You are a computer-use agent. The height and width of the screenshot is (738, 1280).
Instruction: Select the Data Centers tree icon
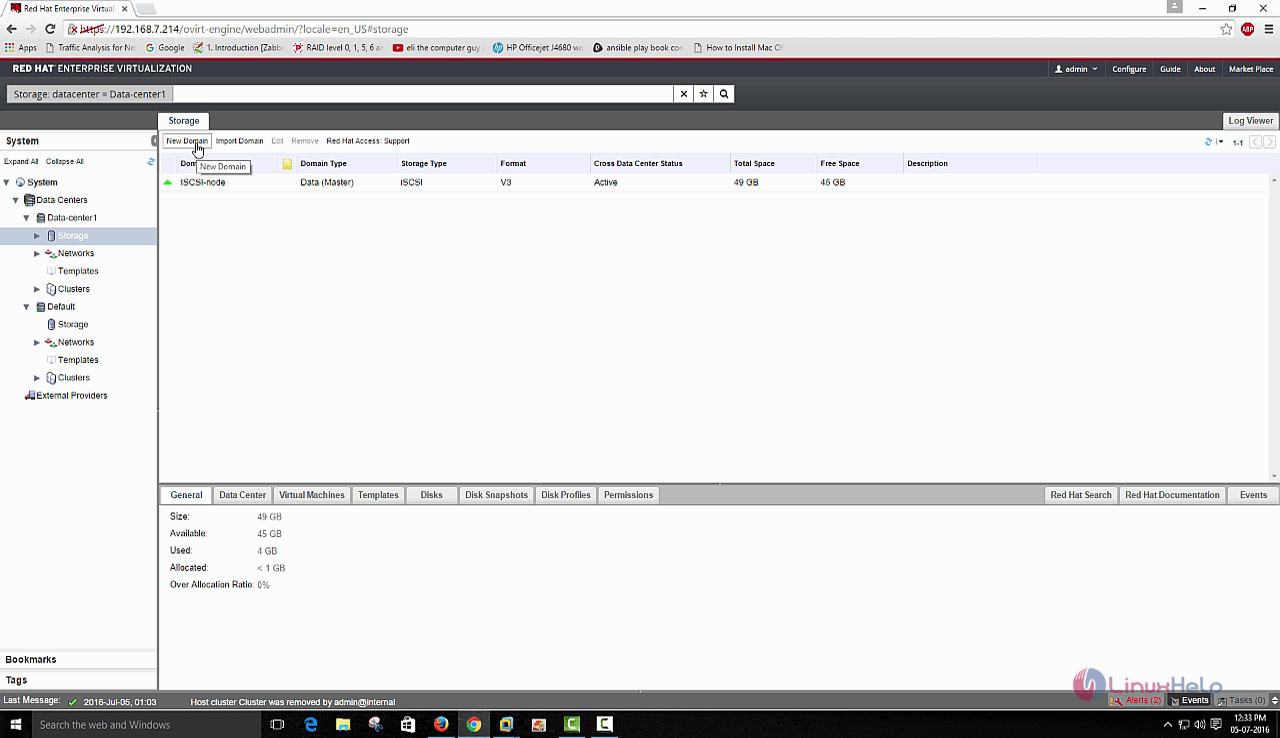click(29, 200)
